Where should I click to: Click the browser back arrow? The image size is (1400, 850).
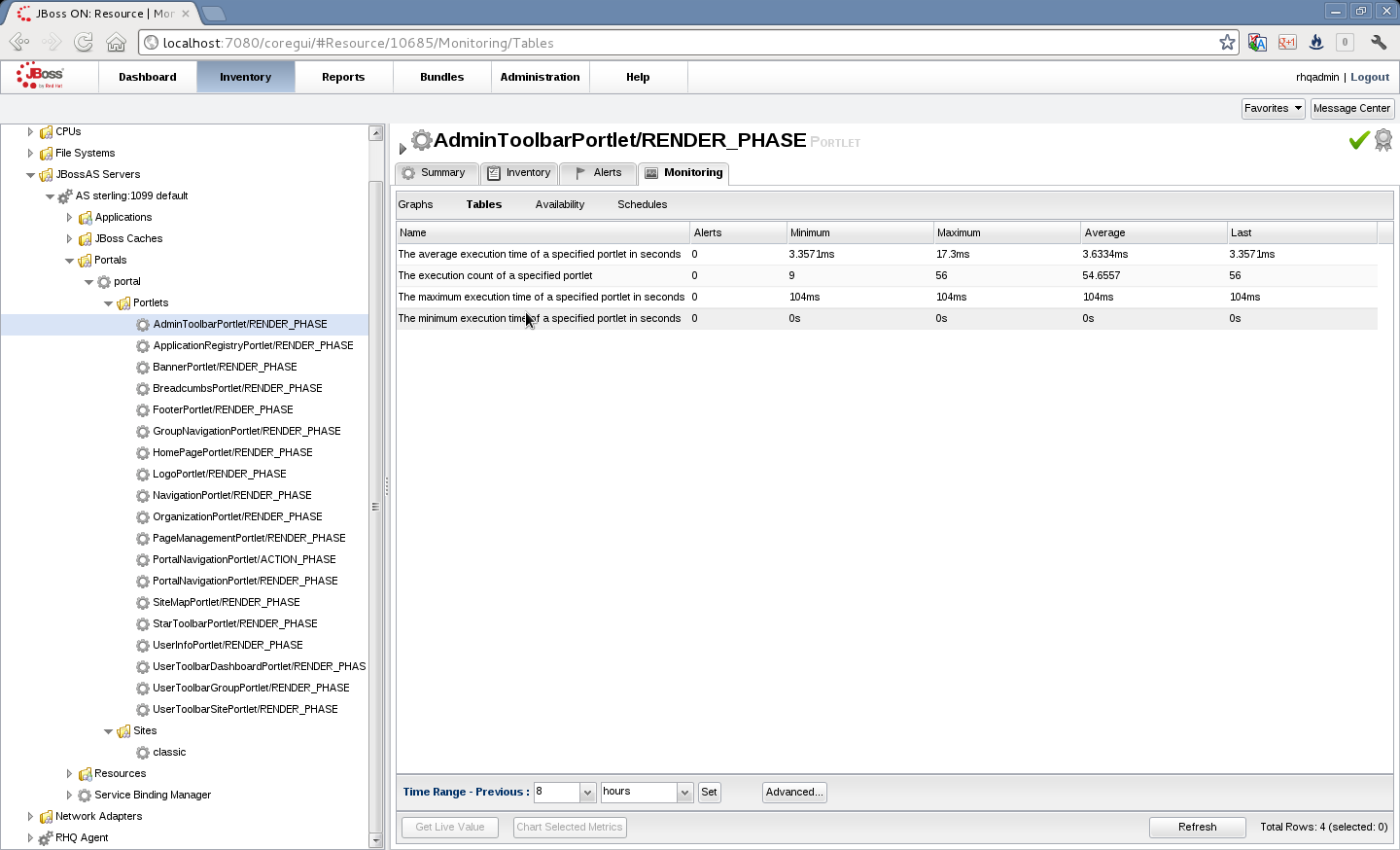(19, 42)
